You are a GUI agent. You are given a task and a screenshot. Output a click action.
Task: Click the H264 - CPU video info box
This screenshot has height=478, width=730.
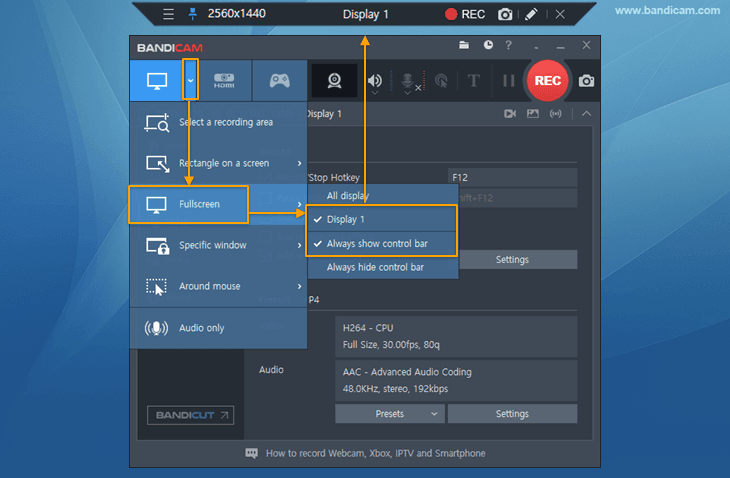pyautogui.click(x=456, y=337)
